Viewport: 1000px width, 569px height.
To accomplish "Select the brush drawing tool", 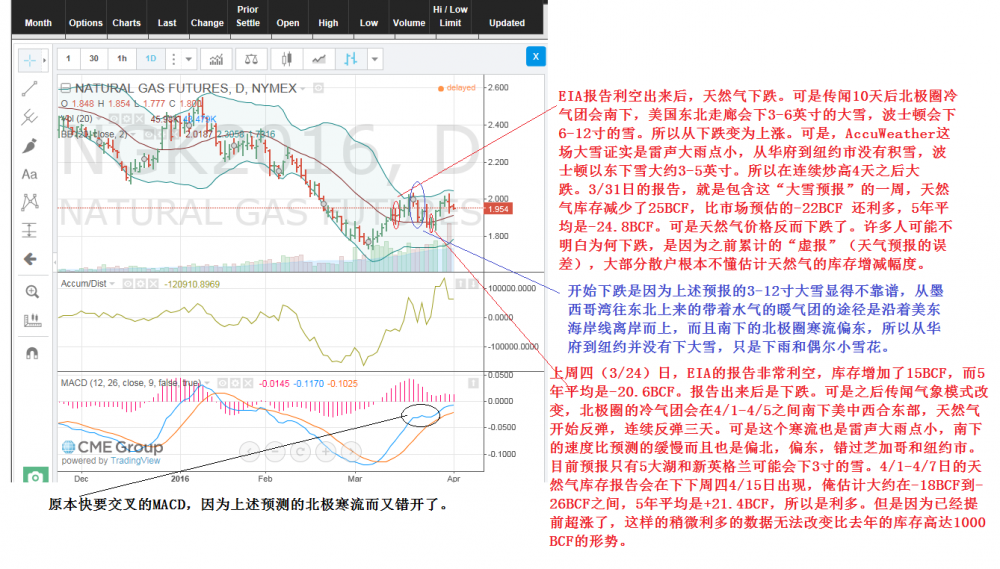I will [x=31, y=146].
